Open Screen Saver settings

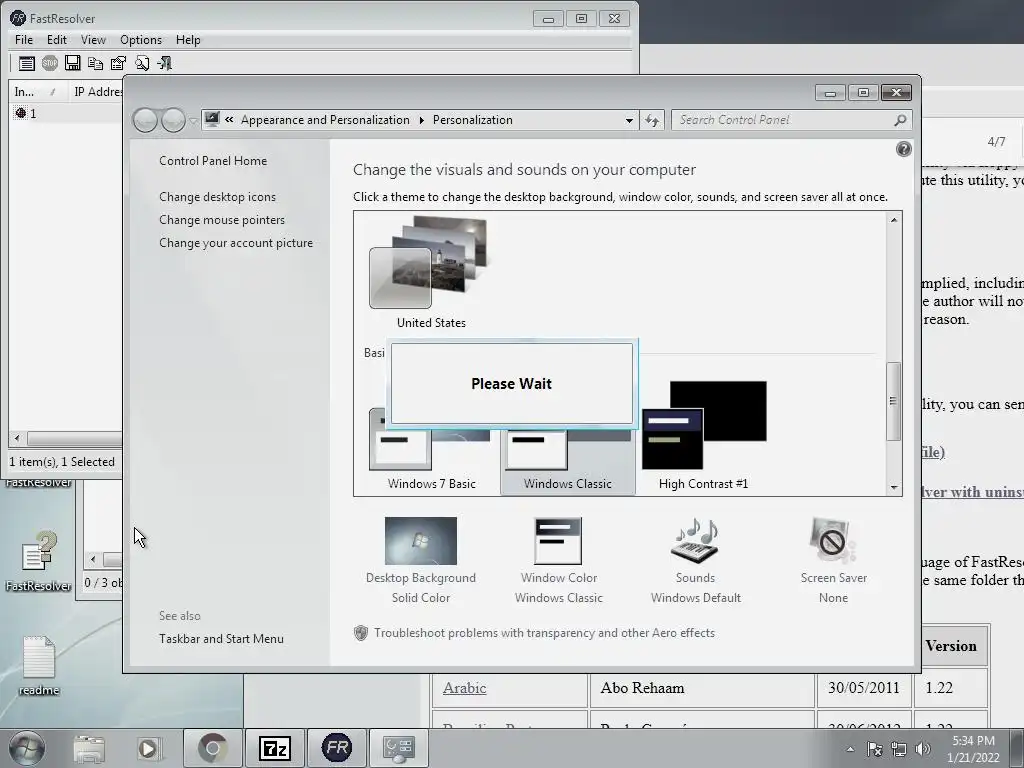click(x=833, y=562)
